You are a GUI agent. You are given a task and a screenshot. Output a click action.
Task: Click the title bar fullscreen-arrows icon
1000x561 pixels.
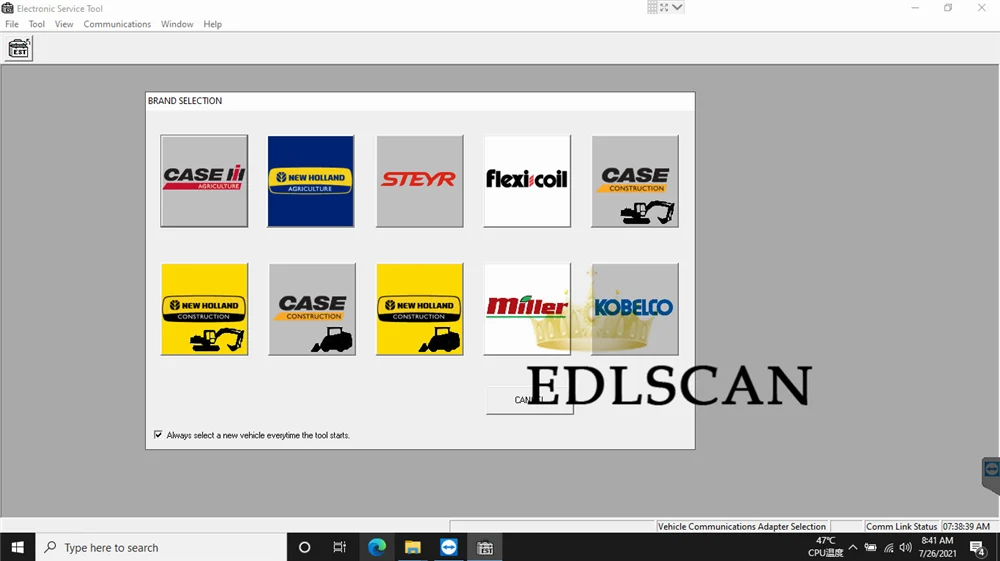(664, 8)
